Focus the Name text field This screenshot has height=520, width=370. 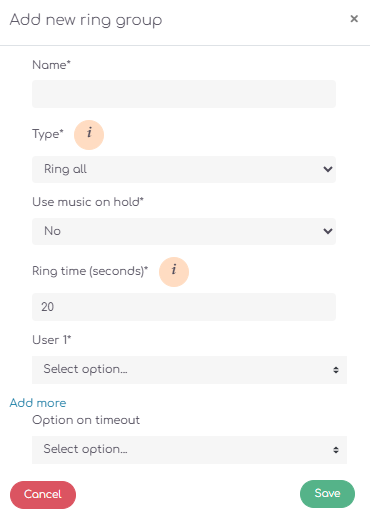click(184, 94)
